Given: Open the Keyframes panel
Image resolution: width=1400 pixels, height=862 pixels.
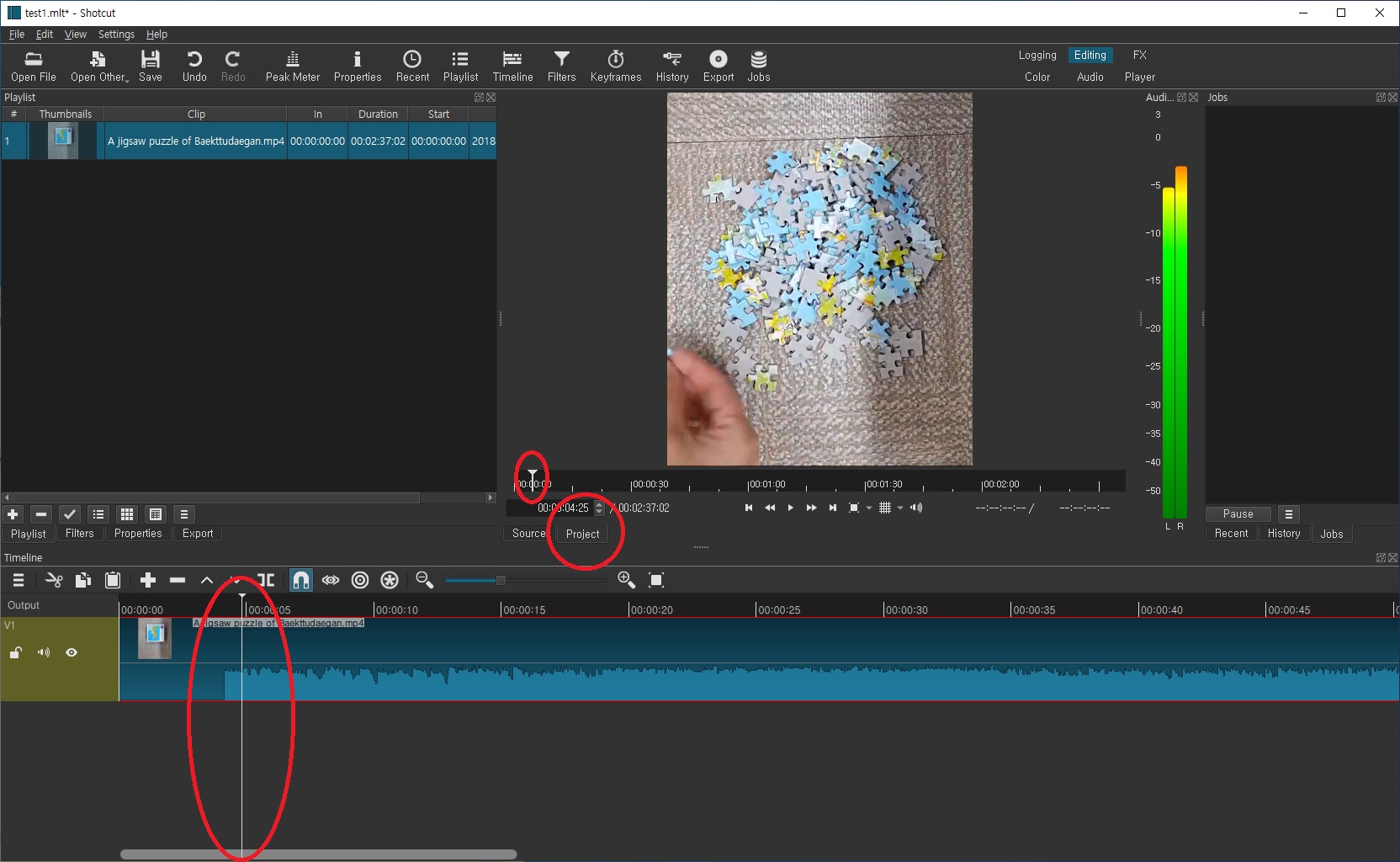Looking at the screenshot, I should (616, 67).
